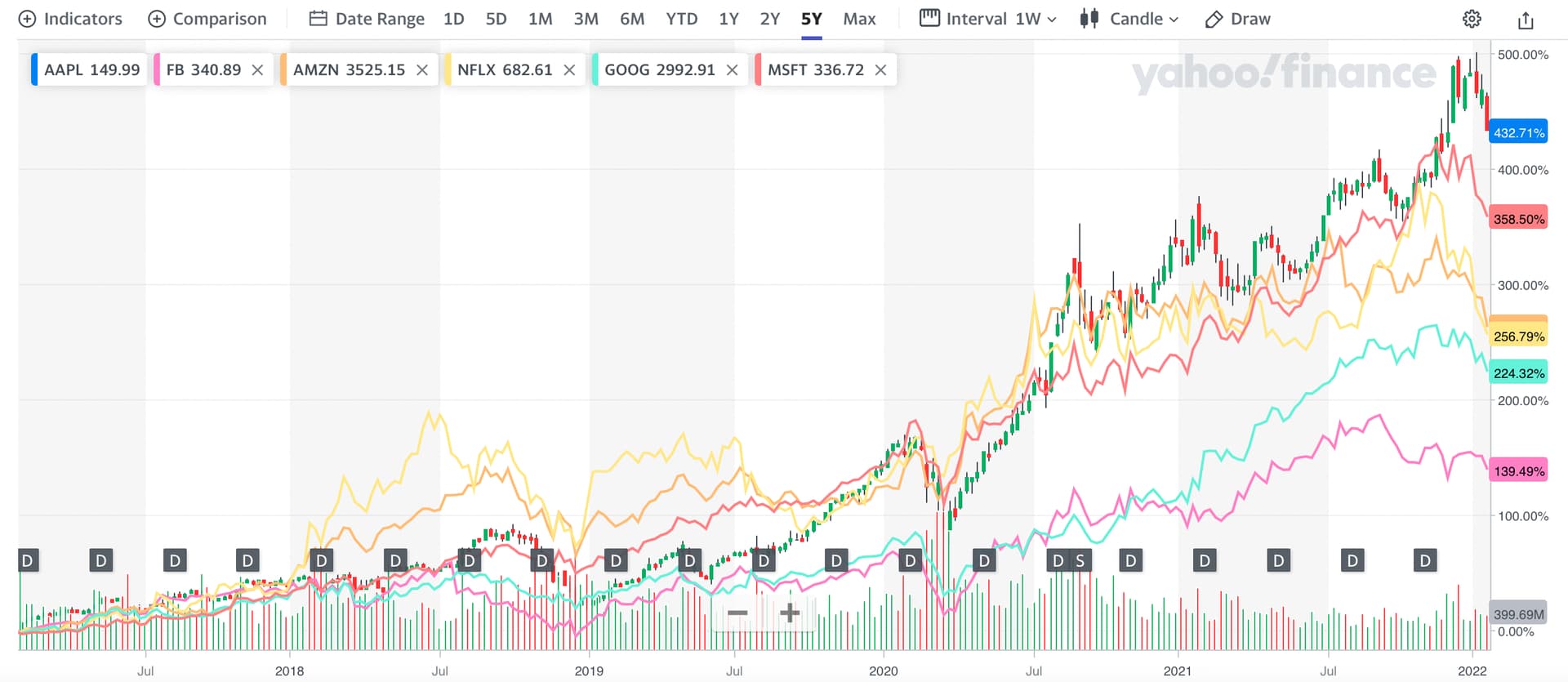Click the S stock split marker
The image size is (1568, 682).
pyautogui.click(x=1080, y=560)
